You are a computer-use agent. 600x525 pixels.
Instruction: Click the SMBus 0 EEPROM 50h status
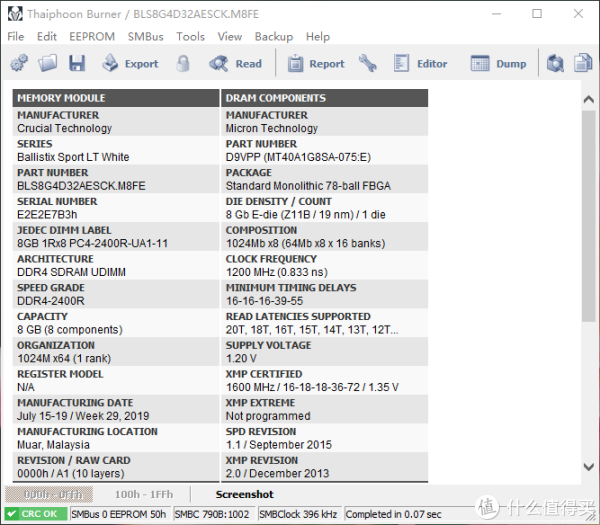tap(119, 514)
